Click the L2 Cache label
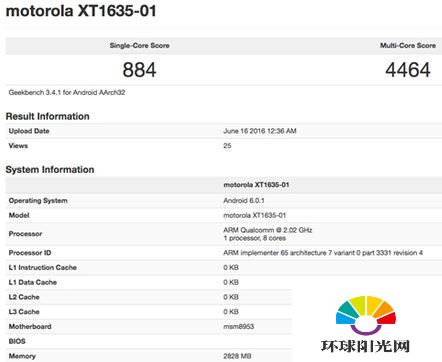The width and height of the screenshot is (442, 362). coord(24,297)
